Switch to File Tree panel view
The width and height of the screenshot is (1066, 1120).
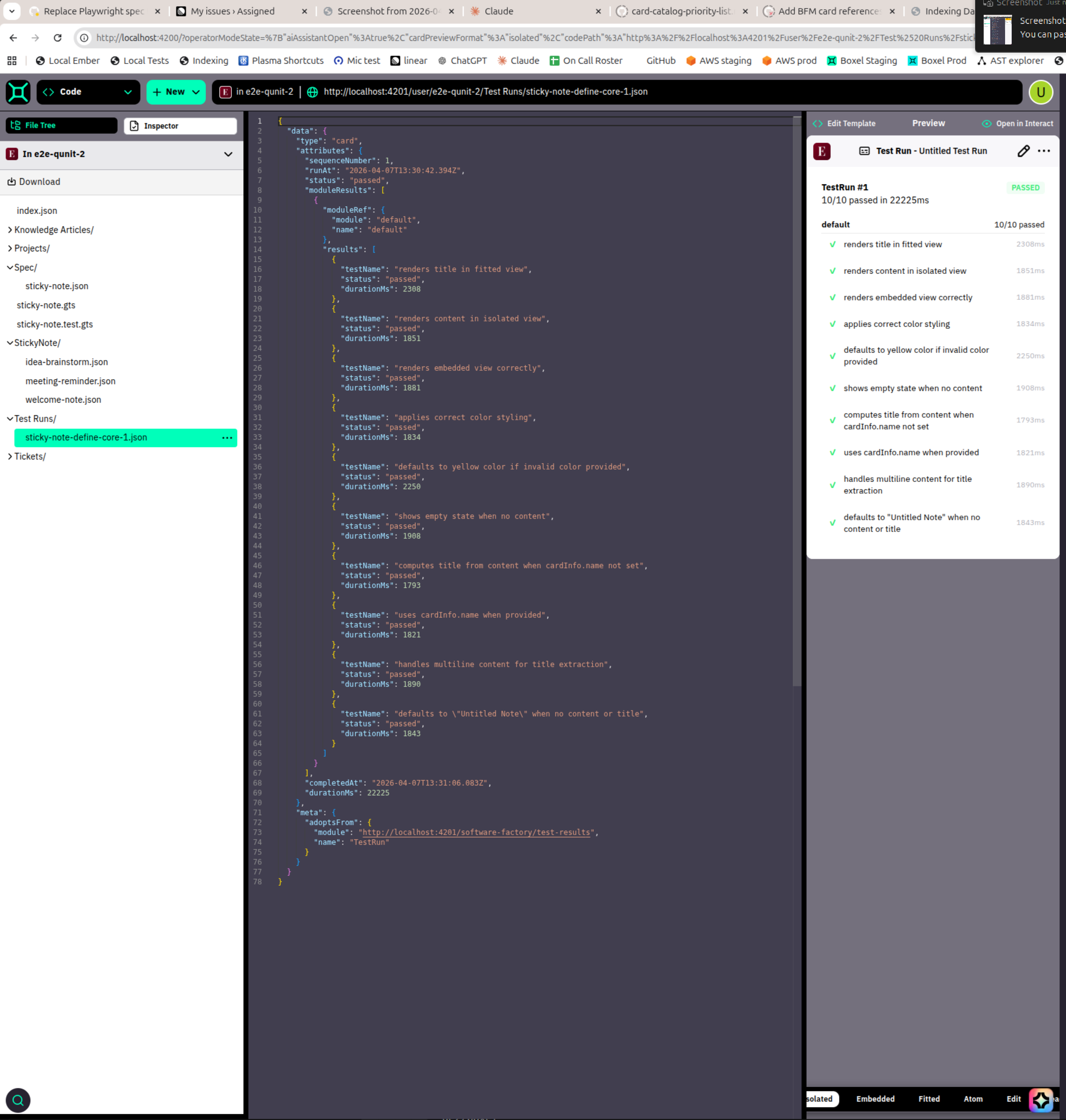[x=61, y=126]
